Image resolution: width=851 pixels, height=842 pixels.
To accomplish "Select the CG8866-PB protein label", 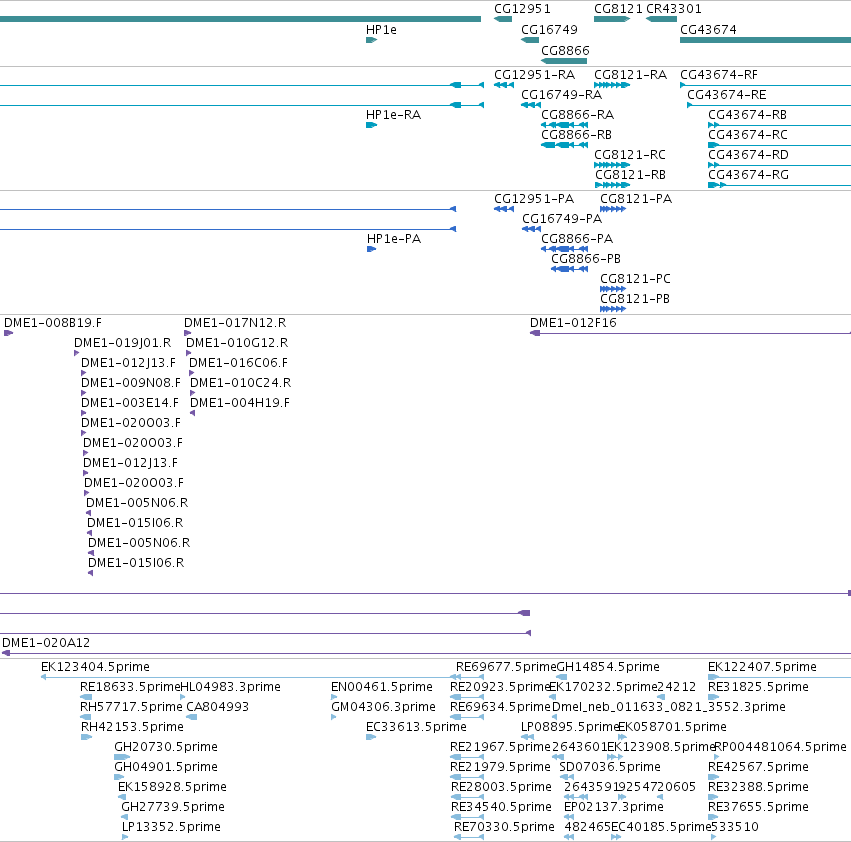I will click(x=586, y=259).
